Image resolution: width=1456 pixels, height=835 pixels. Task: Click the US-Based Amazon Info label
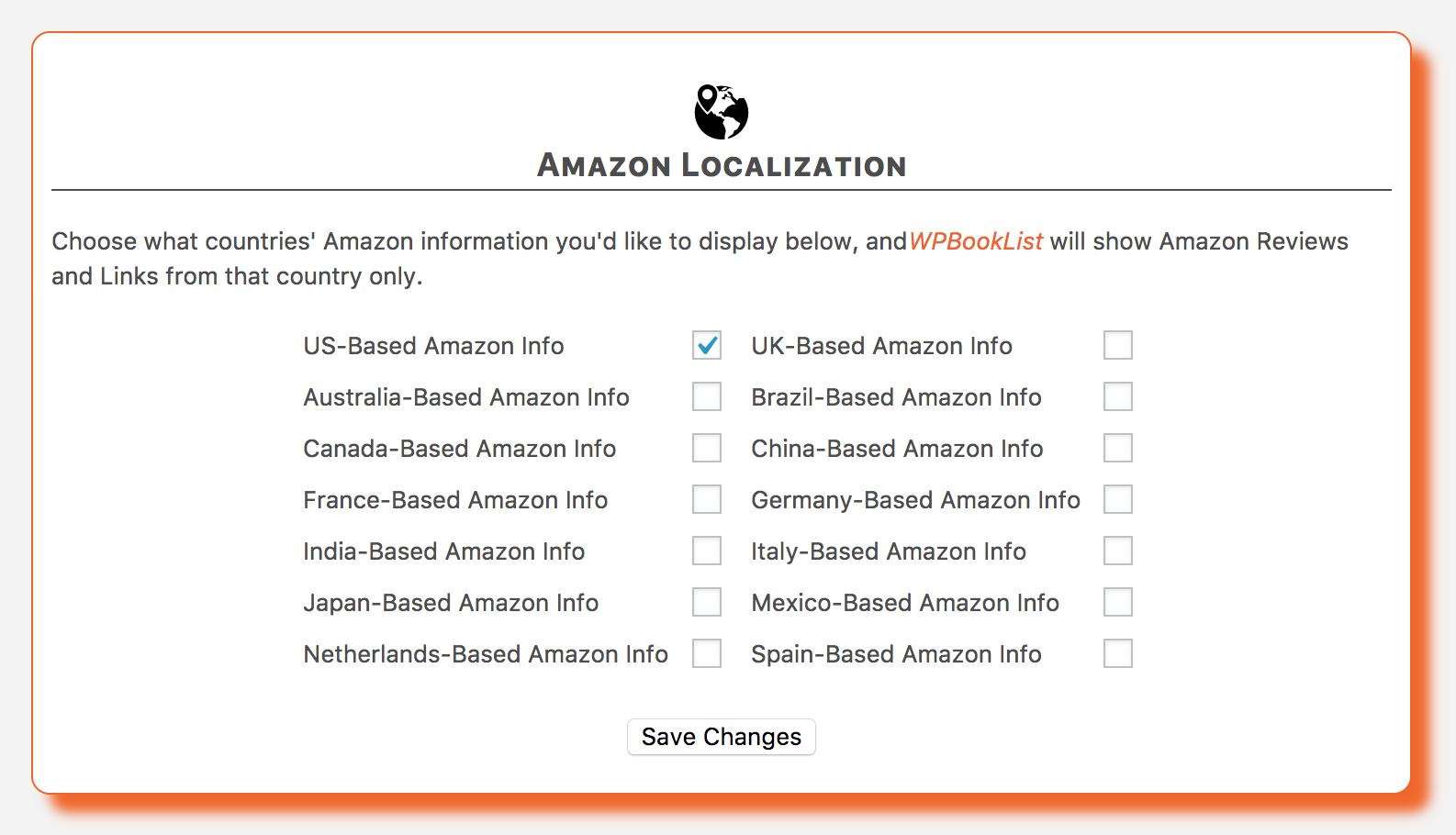433,346
